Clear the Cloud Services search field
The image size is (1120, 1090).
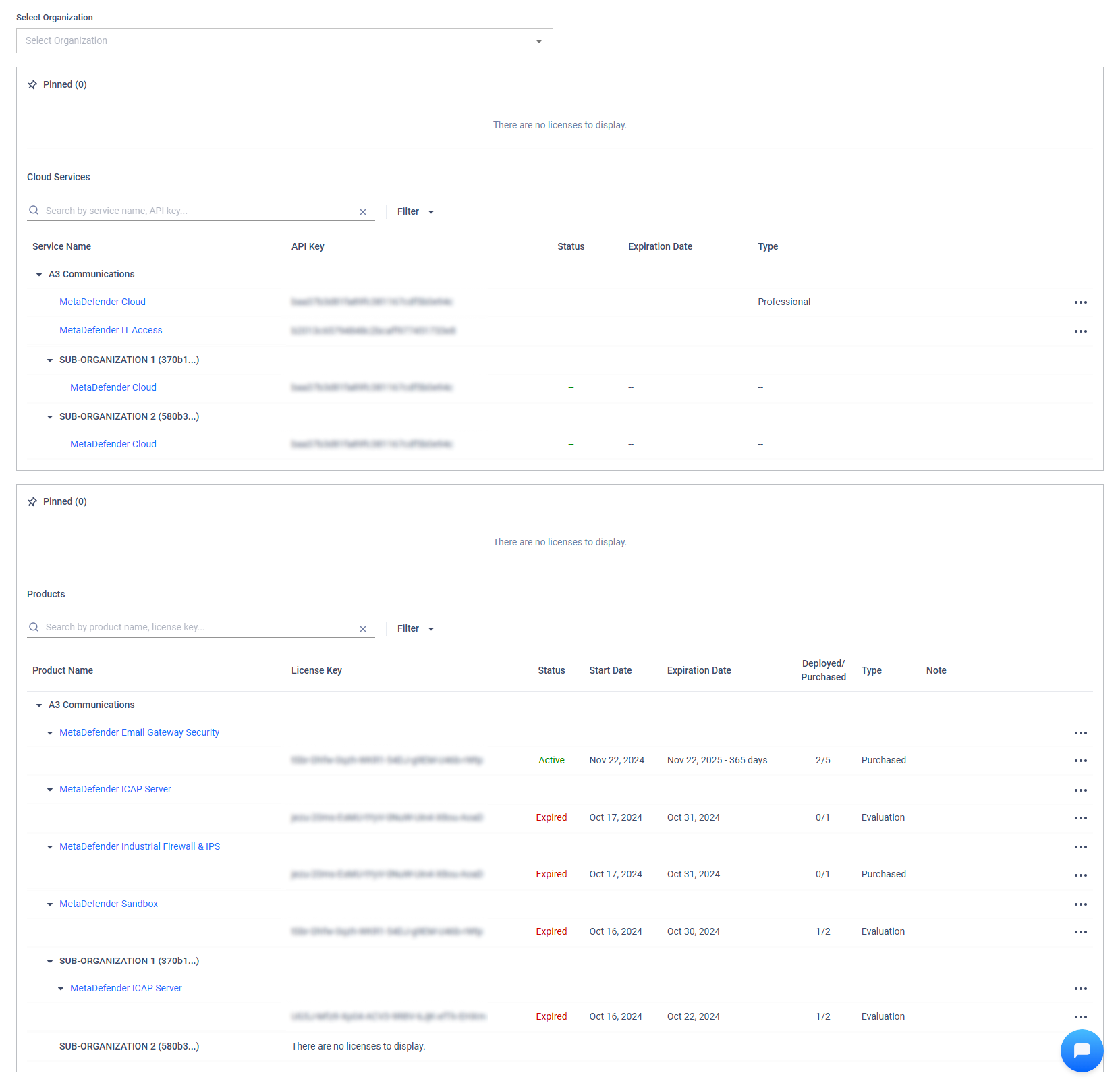pyautogui.click(x=363, y=212)
